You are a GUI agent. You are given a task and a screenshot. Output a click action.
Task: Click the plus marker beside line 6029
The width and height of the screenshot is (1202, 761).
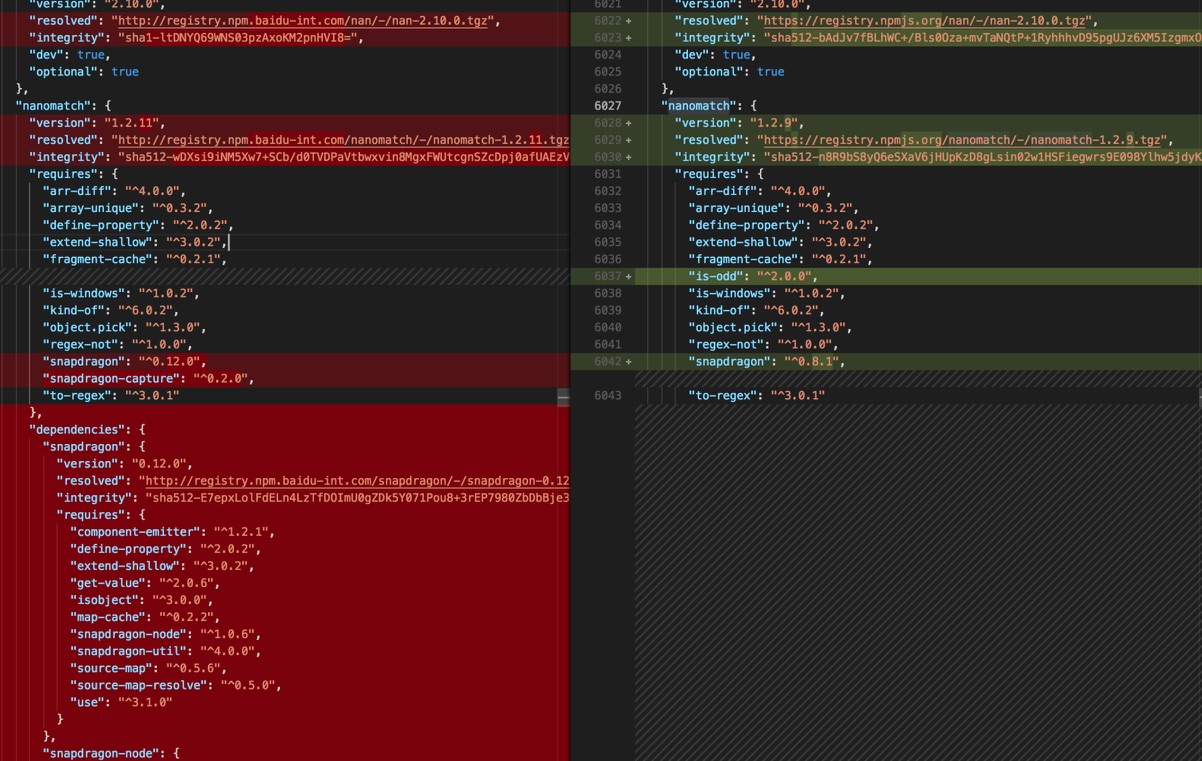(x=628, y=140)
